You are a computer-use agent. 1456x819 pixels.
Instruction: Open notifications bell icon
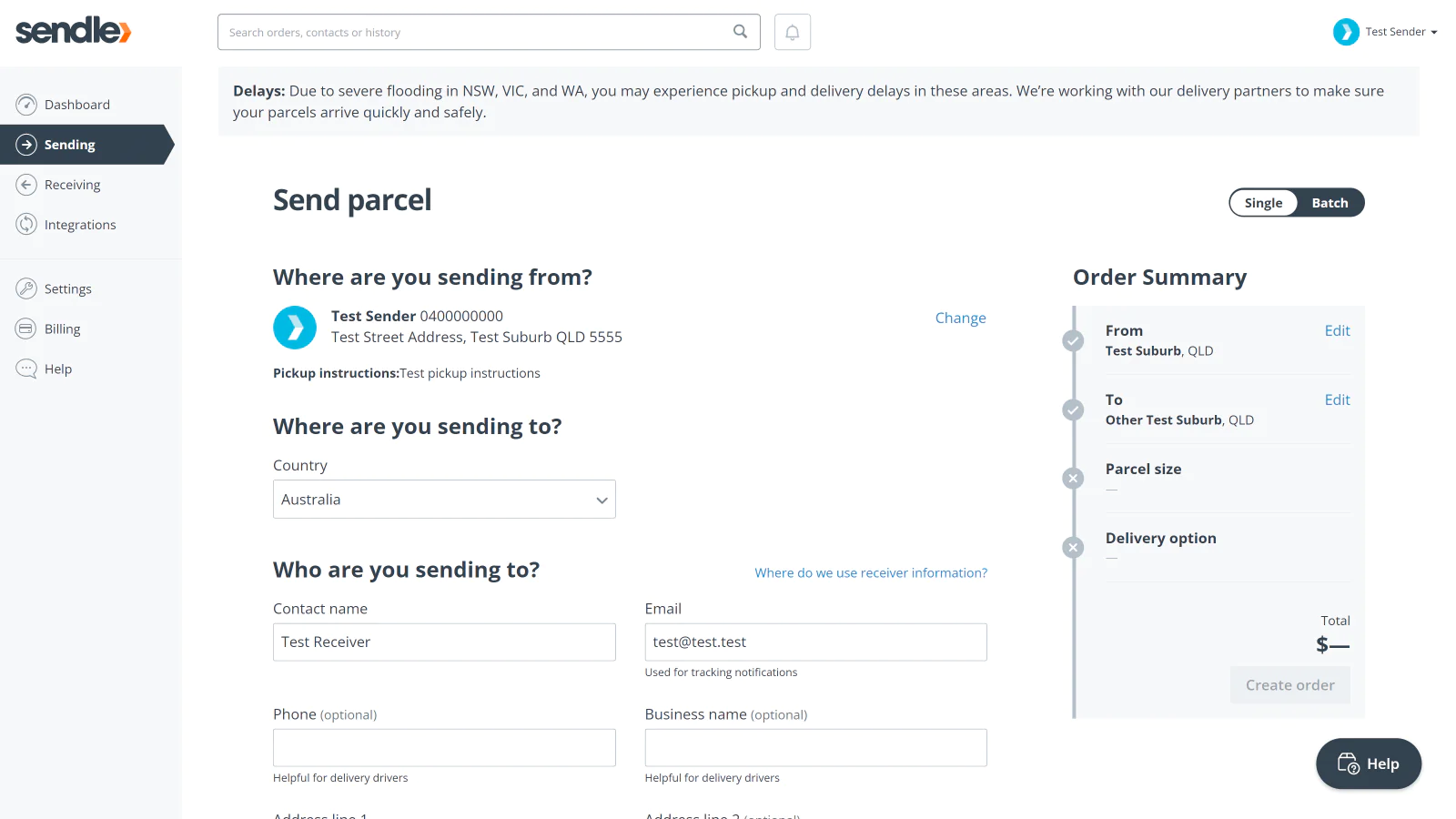(793, 32)
